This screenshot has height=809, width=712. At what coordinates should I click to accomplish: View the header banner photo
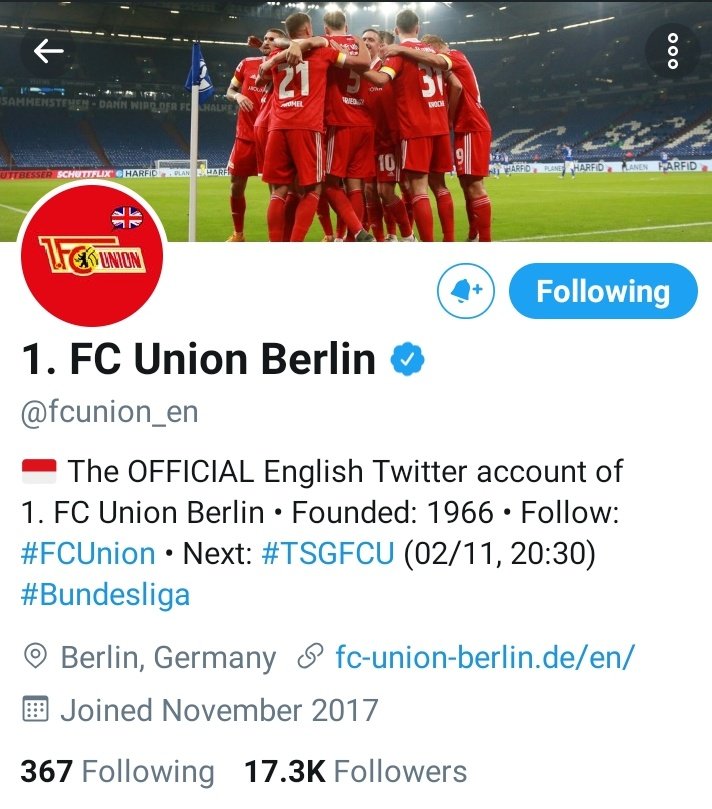(356, 121)
